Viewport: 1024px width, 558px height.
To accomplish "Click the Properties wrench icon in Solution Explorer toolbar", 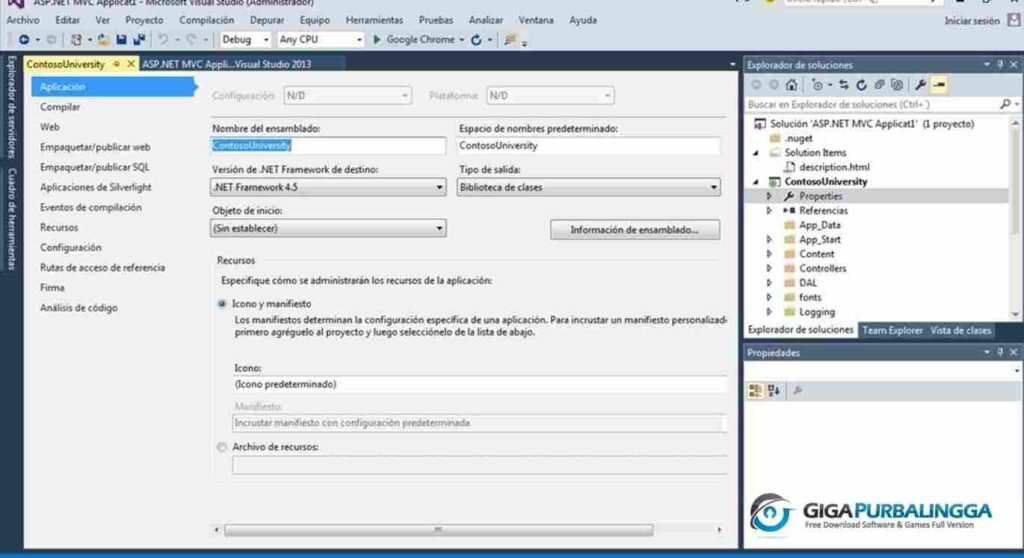I will point(920,85).
